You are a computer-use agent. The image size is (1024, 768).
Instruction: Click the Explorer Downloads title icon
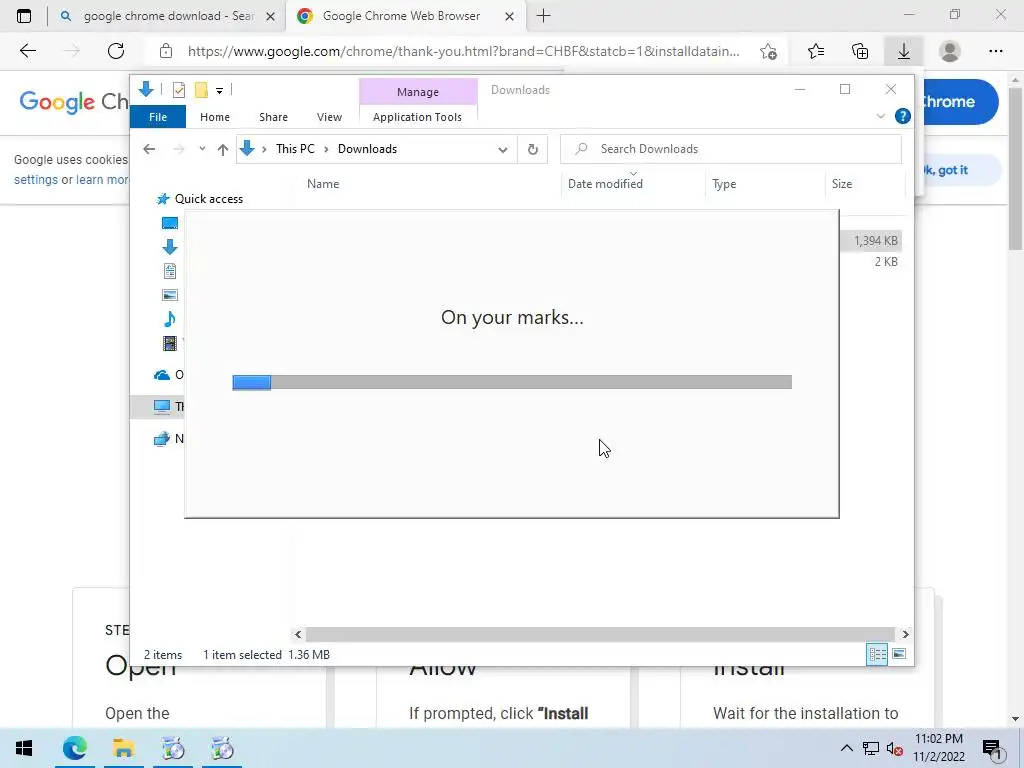pyautogui.click(x=146, y=89)
